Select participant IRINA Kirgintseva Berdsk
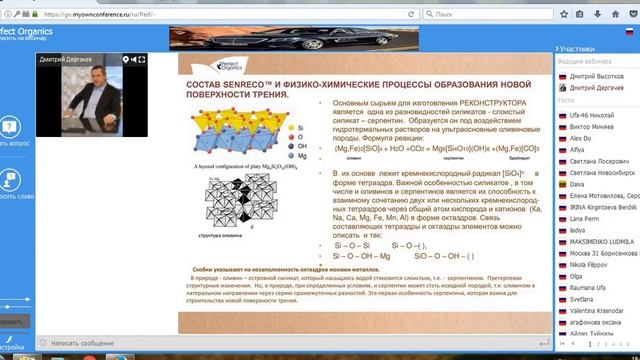The height and width of the screenshot is (360, 640). pyautogui.click(x=603, y=207)
